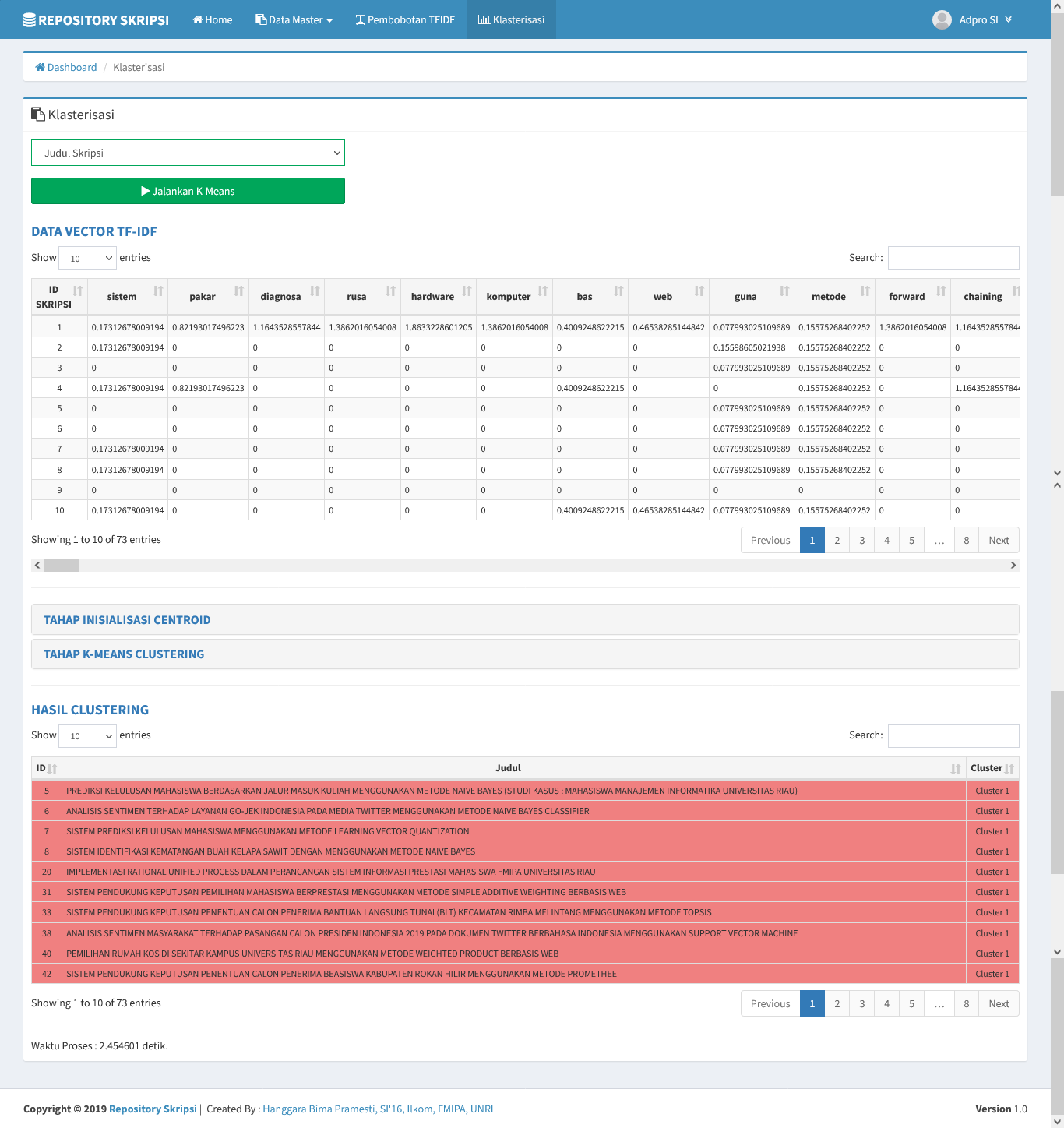Expand the Tahap K-Means Clustering section
The image size is (1064, 1128).
coord(124,654)
